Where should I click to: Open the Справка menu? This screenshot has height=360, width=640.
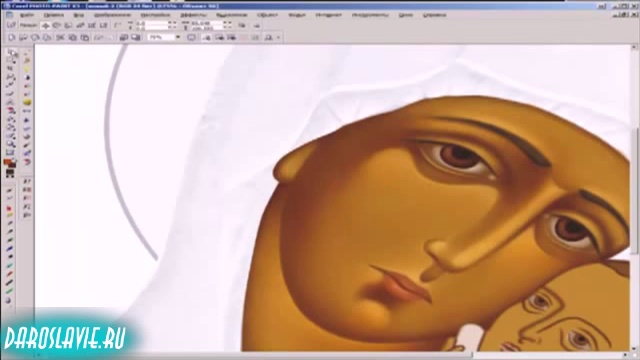coord(434,15)
